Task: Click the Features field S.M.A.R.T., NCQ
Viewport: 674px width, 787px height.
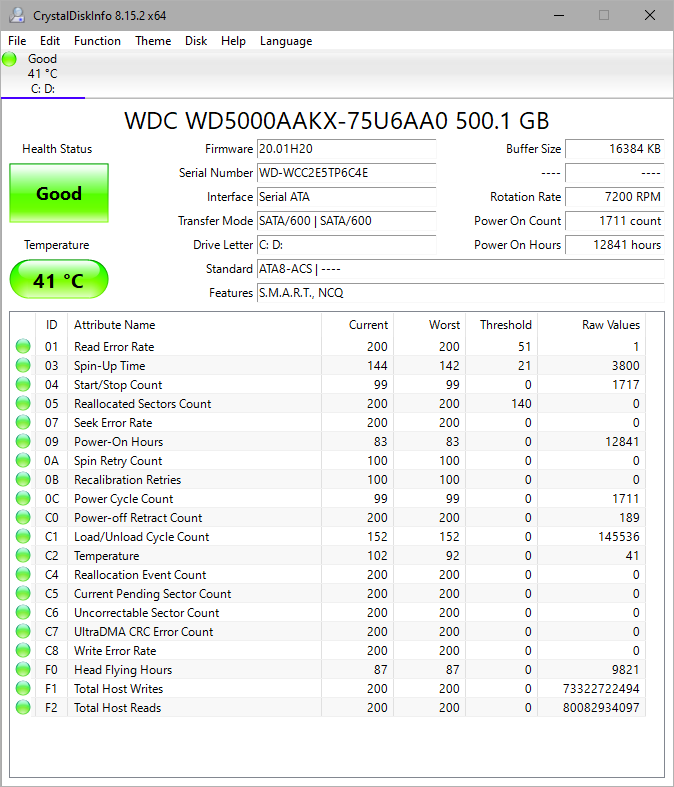Action: tap(460, 293)
